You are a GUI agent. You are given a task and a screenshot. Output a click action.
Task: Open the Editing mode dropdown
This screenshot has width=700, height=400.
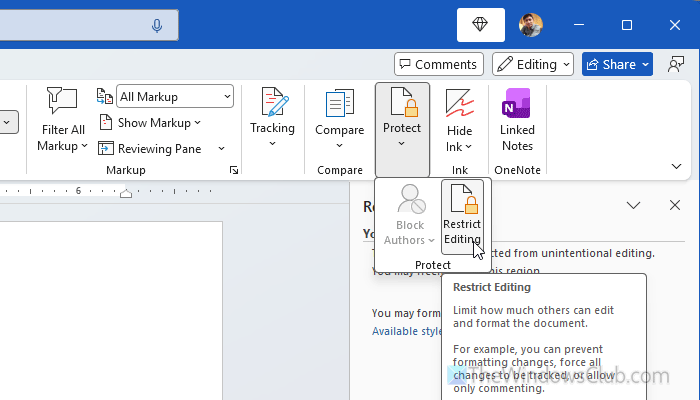[x=533, y=64]
